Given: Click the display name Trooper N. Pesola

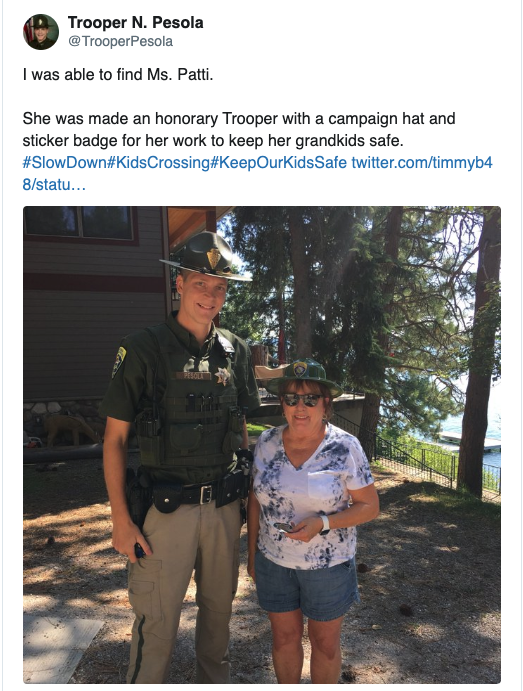Looking at the screenshot, I should coord(135,22).
